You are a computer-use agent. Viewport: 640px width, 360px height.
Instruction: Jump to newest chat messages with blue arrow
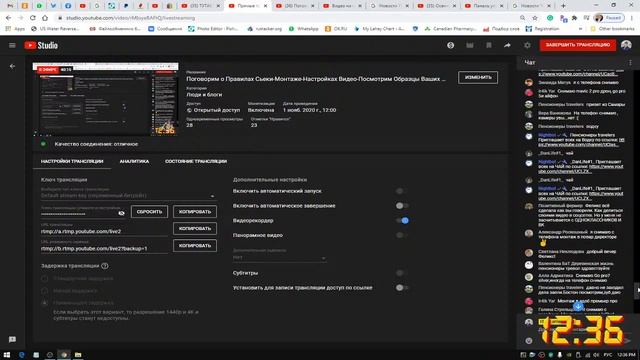[578, 307]
